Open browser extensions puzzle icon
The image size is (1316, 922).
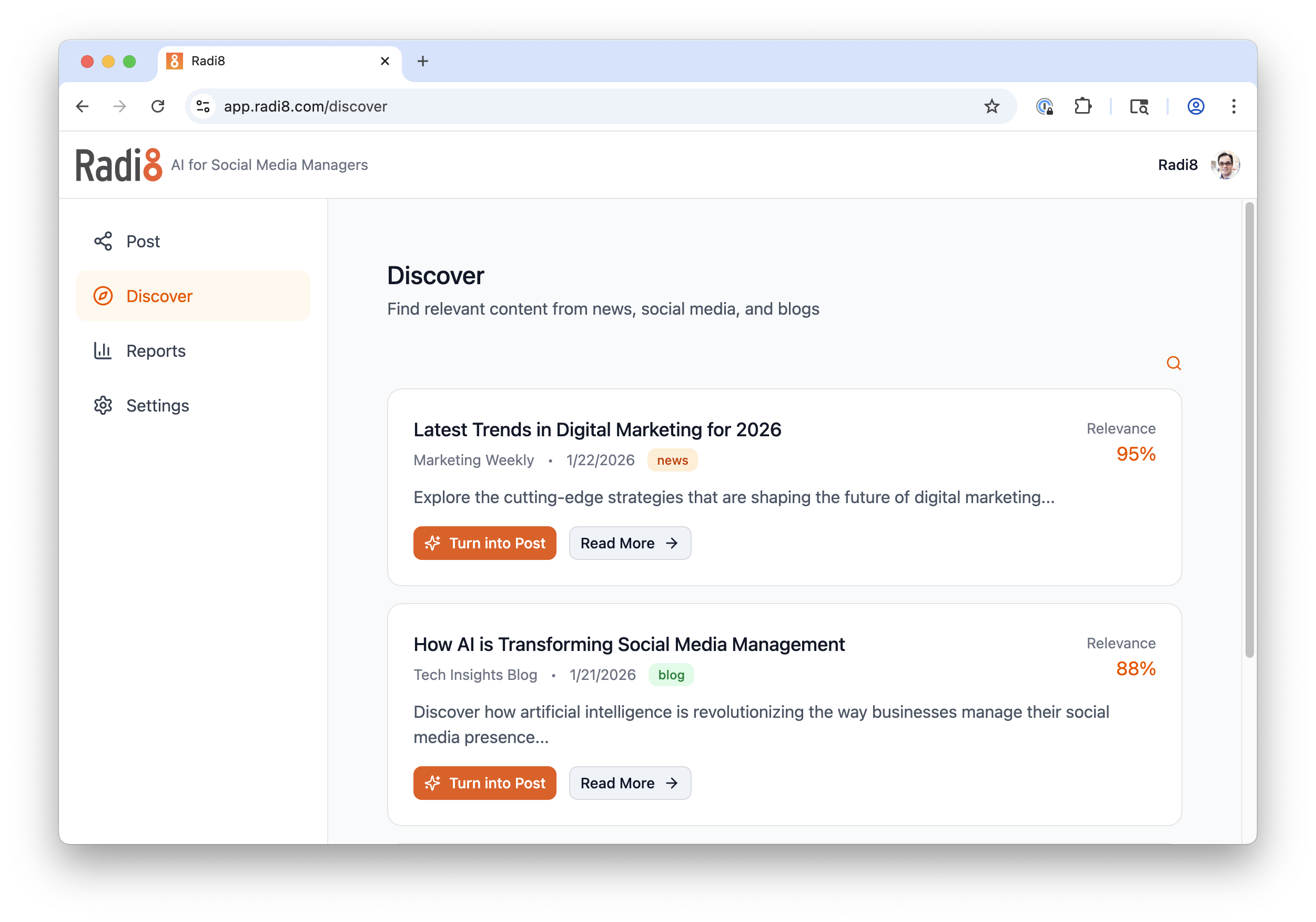pos(1084,106)
